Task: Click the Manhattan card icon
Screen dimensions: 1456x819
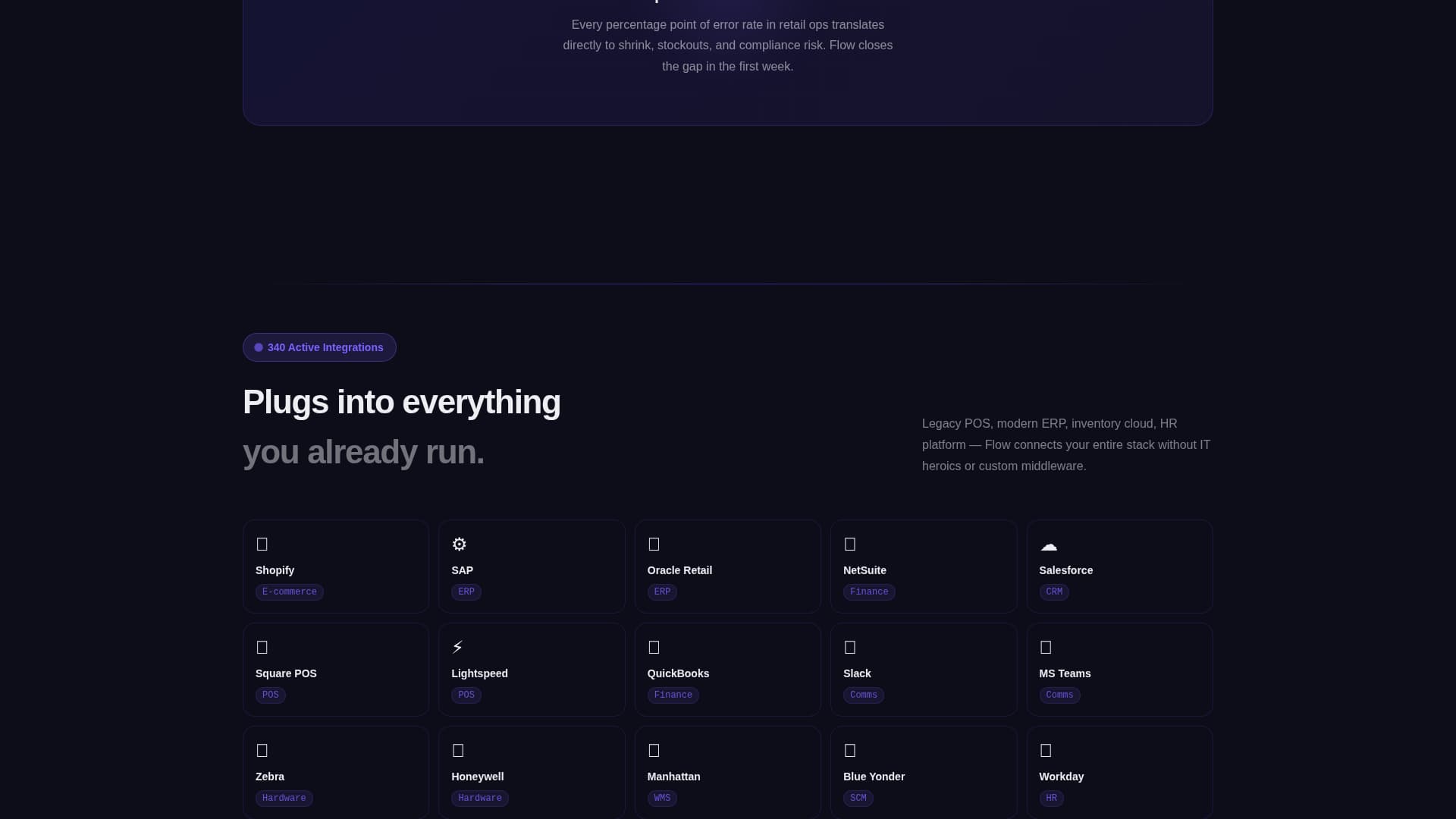Action: pos(654,751)
